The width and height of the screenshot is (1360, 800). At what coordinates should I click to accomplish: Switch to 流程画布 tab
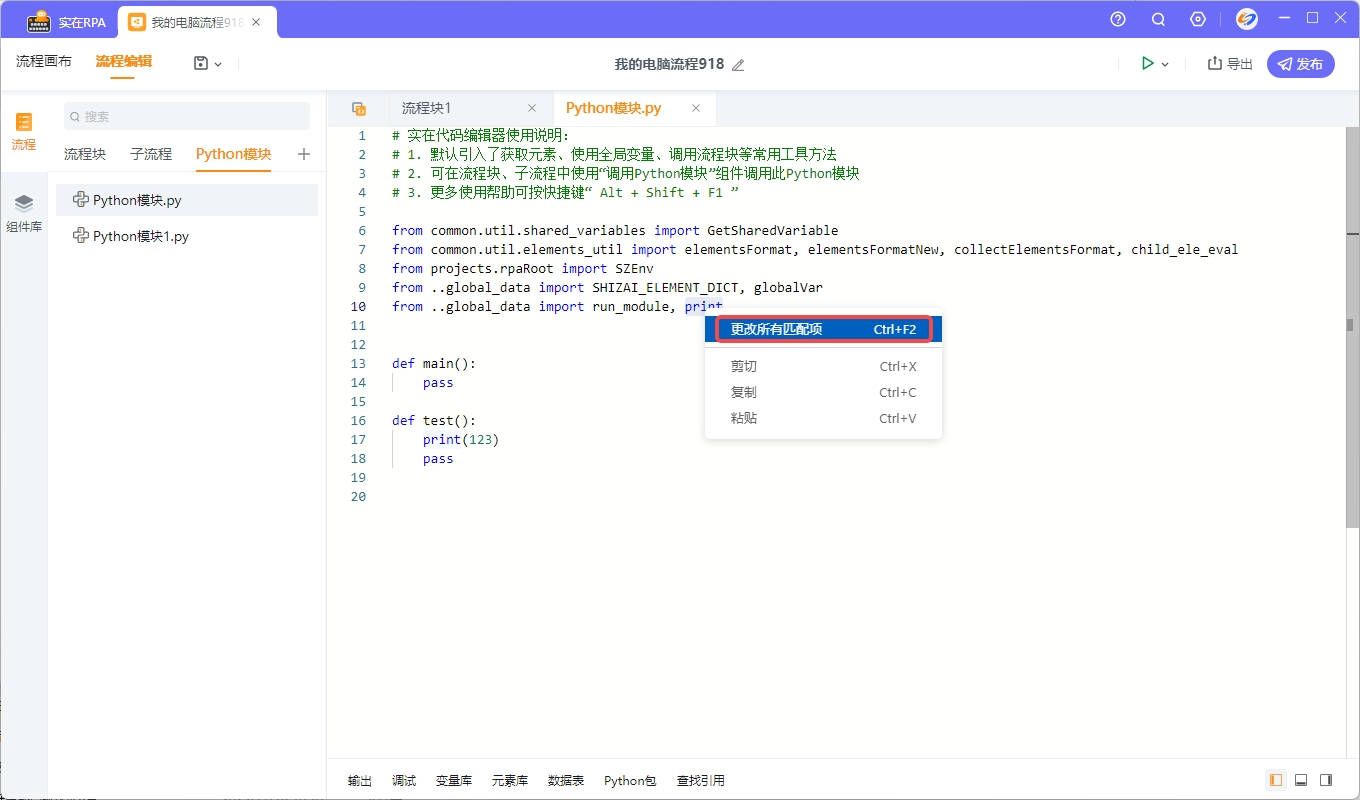click(x=44, y=61)
